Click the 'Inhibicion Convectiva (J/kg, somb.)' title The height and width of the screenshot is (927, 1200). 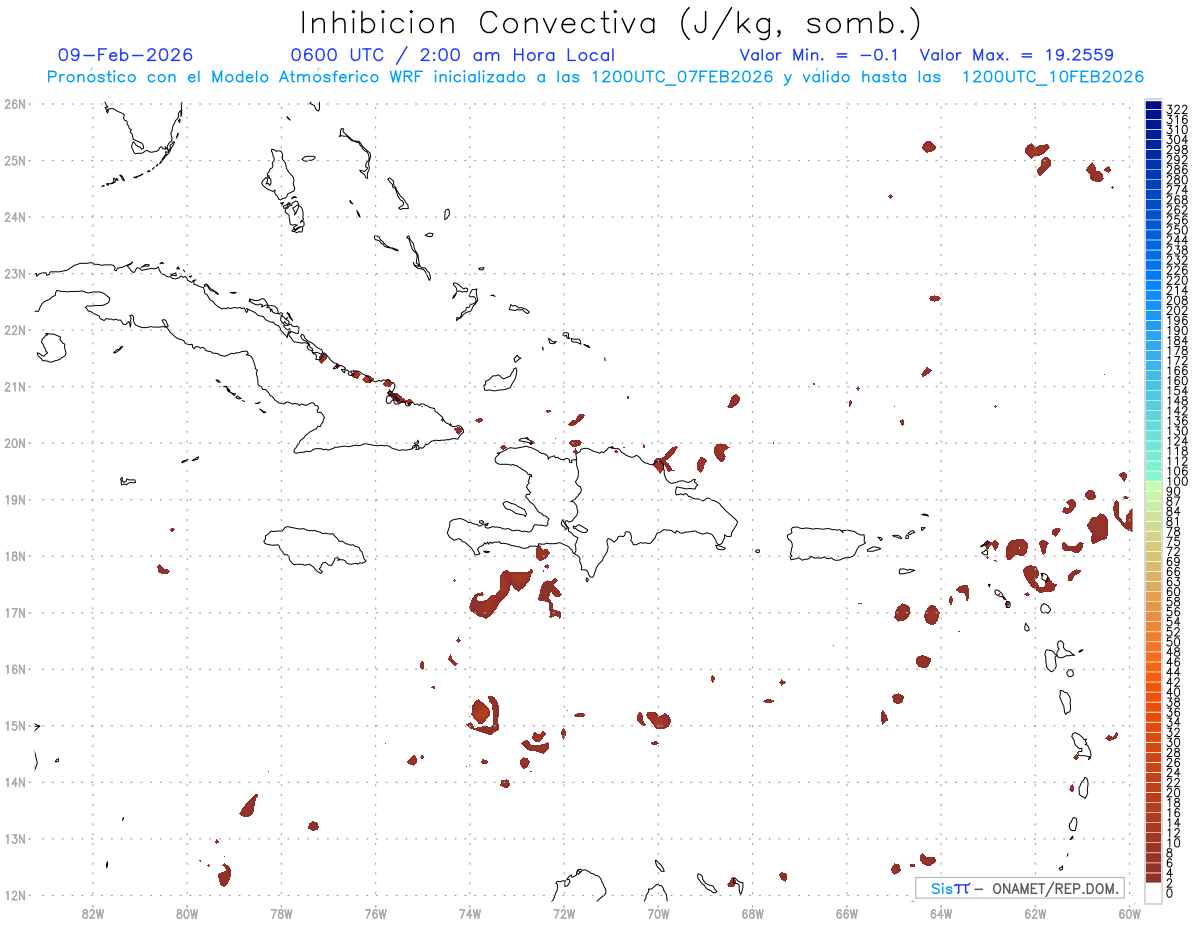[611, 24]
